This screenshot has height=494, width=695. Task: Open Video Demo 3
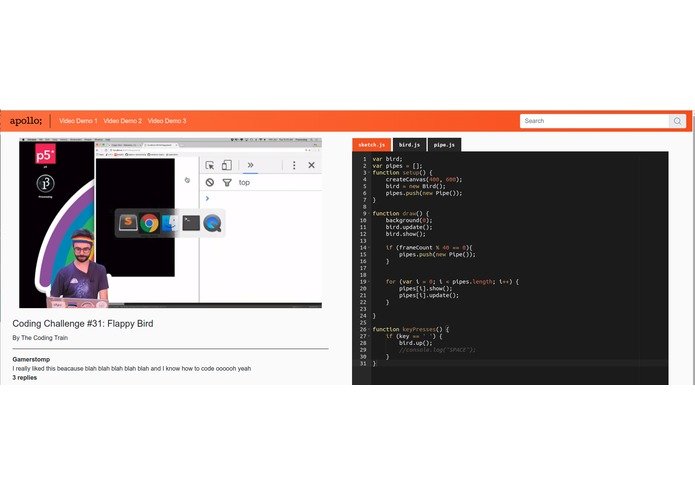pyautogui.click(x=167, y=121)
